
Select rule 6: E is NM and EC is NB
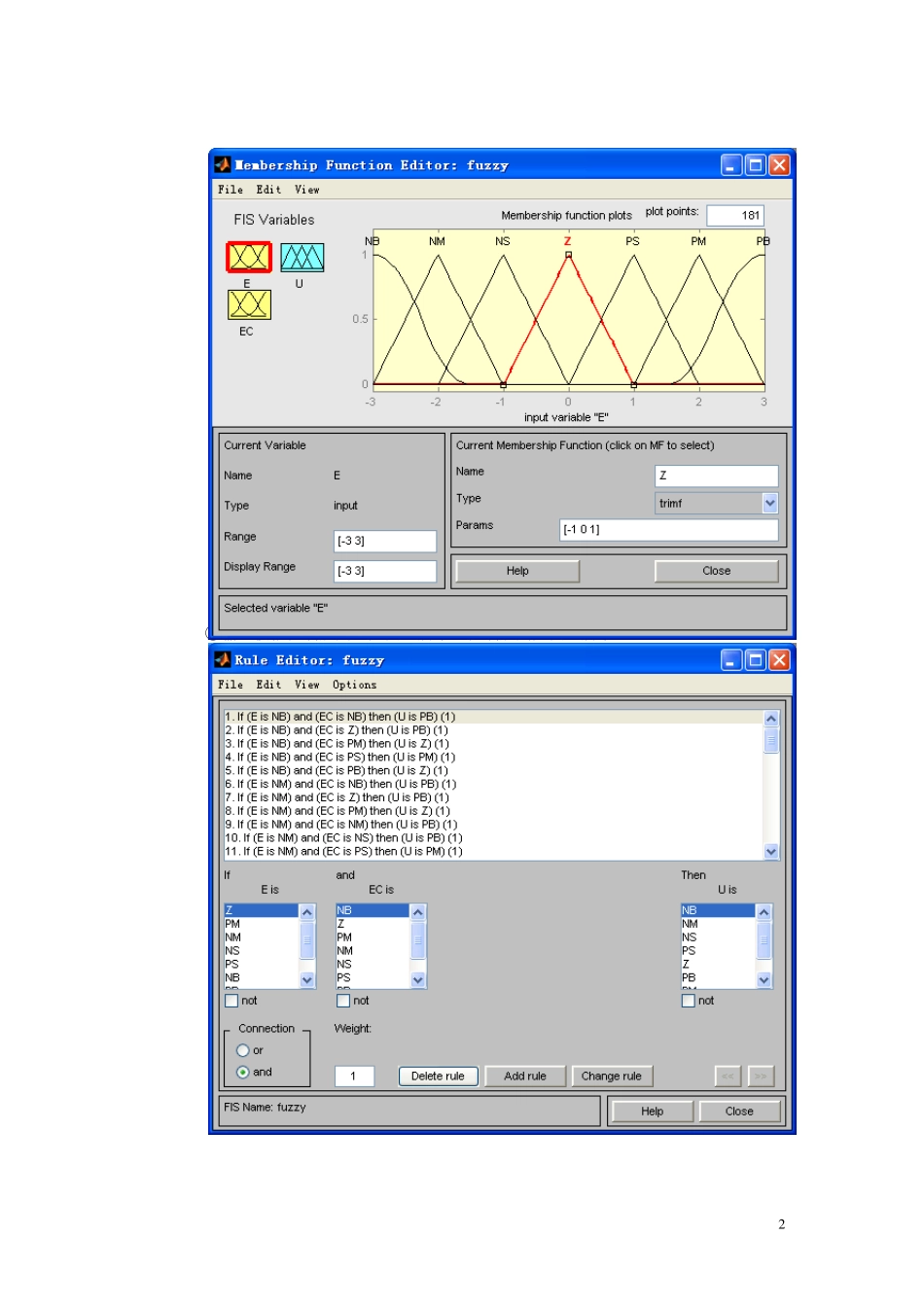tap(494, 784)
